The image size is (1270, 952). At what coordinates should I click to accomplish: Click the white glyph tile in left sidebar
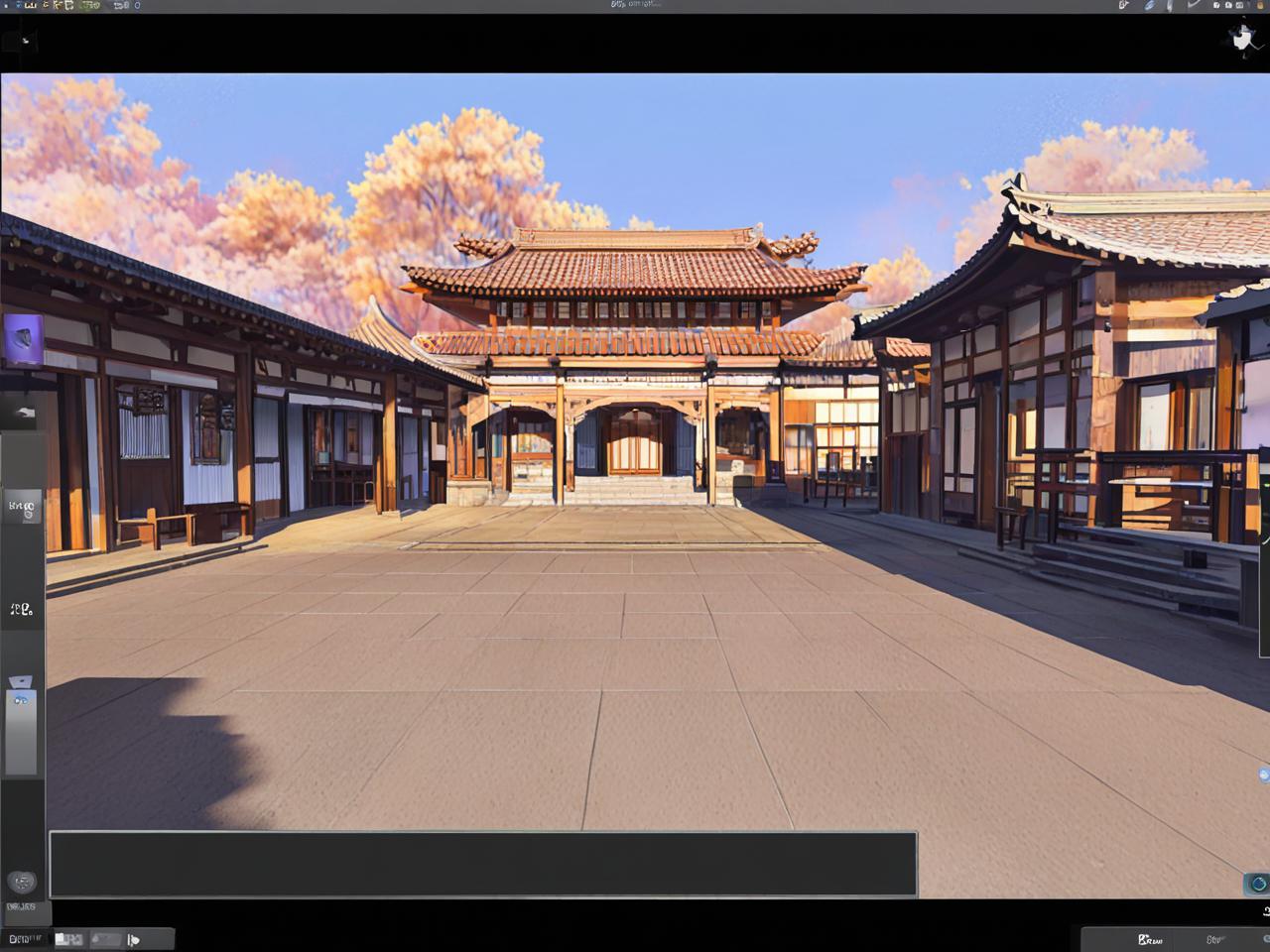[x=22, y=609]
